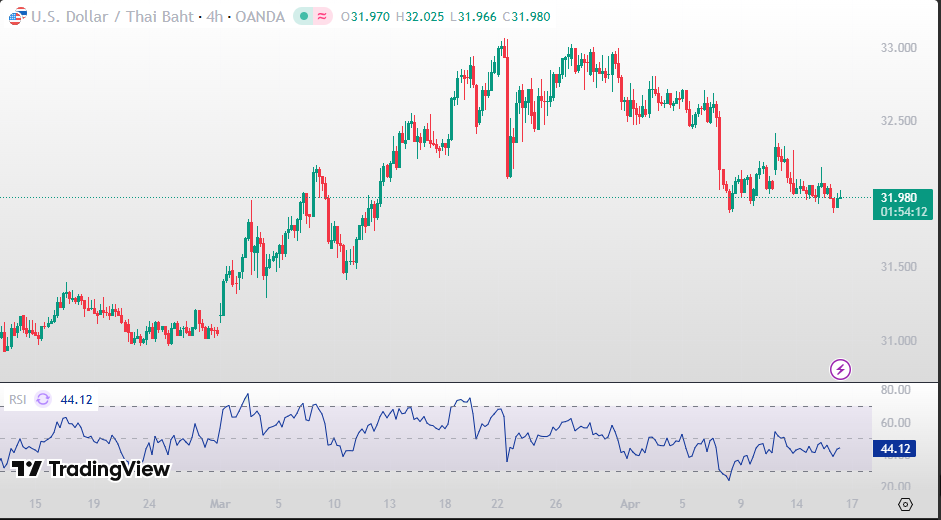Viewport: 941px width, 520px height.
Task: Open chart settings via hexagon gear icon
Action: point(905,504)
